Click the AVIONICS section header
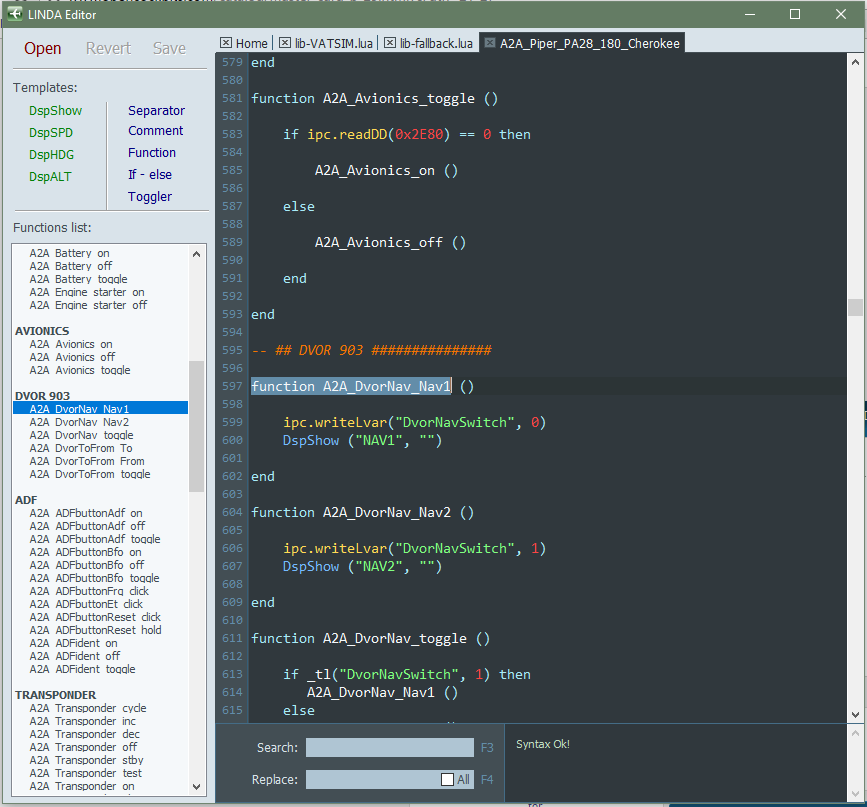The height and width of the screenshot is (807, 867). [x=42, y=331]
